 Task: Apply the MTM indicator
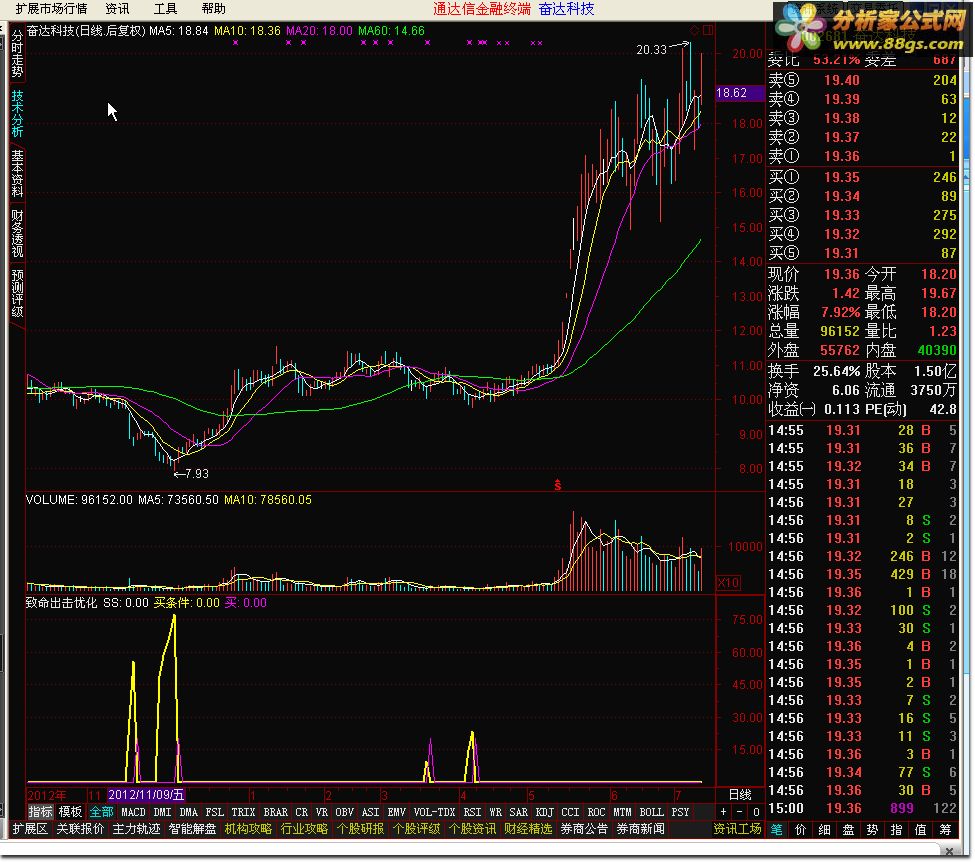pyautogui.click(x=622, y=812)
